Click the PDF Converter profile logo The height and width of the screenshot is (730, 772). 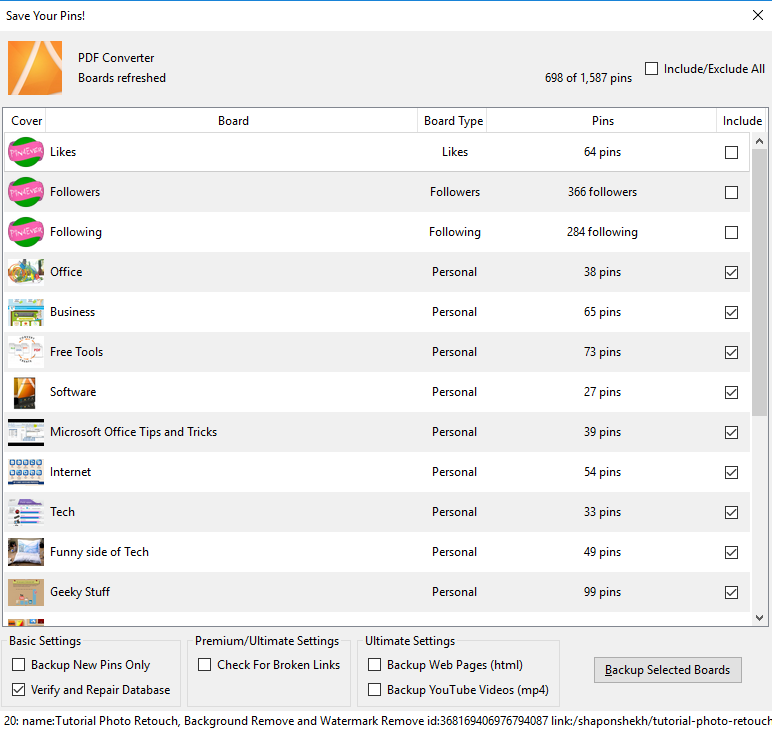point(35,68)
